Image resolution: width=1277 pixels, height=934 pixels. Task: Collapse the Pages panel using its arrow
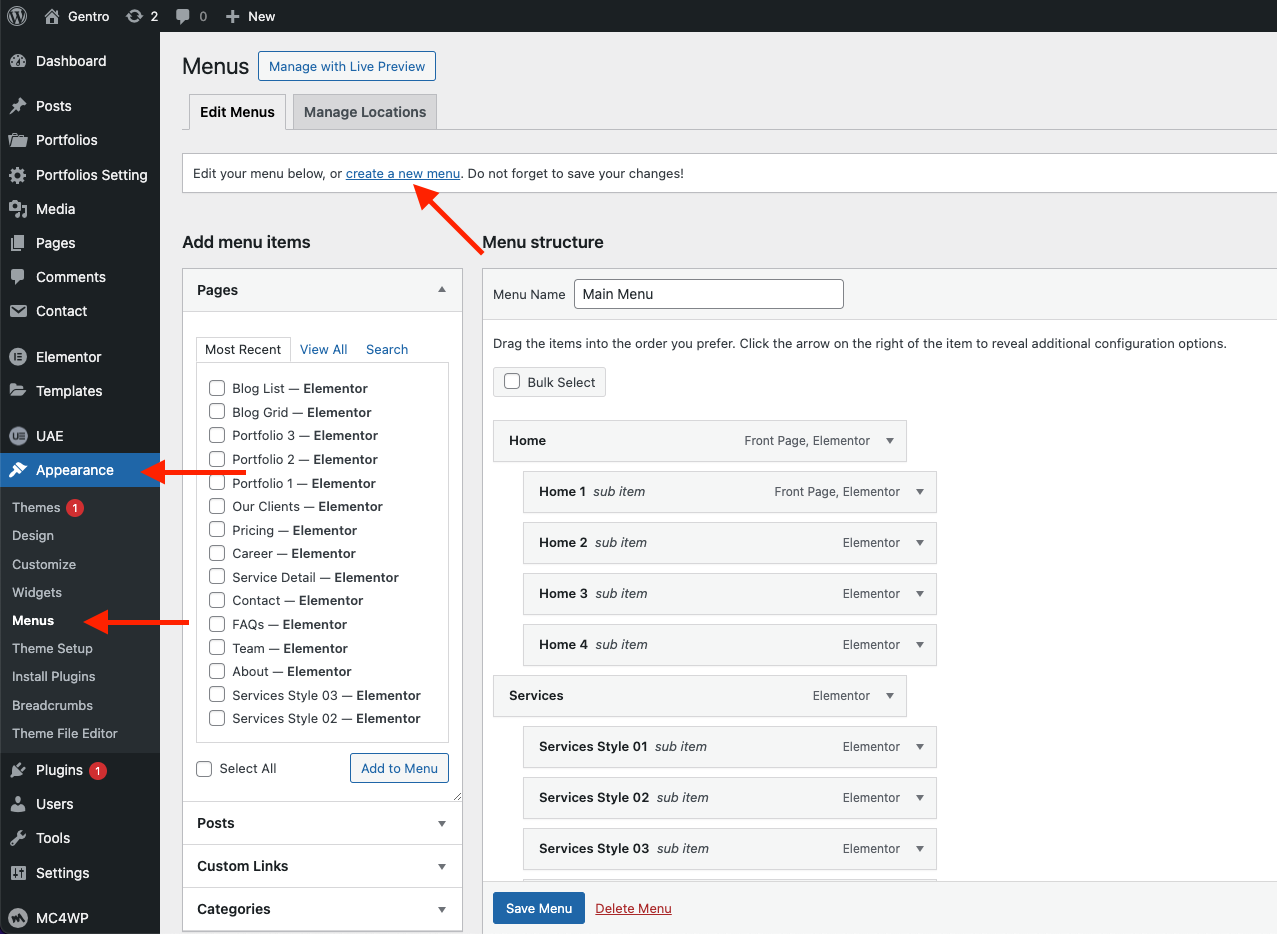[x=441, y=290]
